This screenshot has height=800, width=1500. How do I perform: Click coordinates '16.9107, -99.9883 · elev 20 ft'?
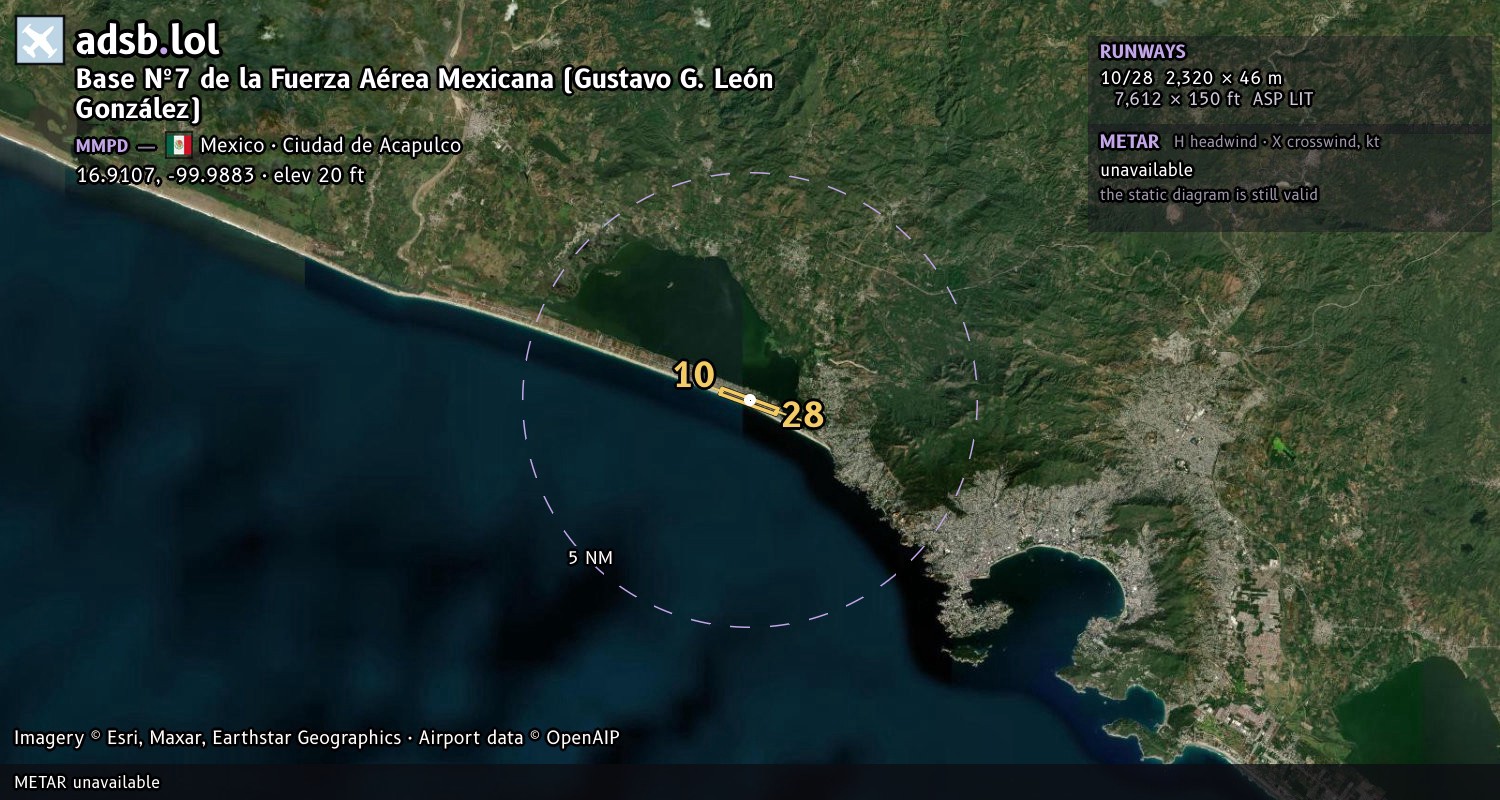220,175
